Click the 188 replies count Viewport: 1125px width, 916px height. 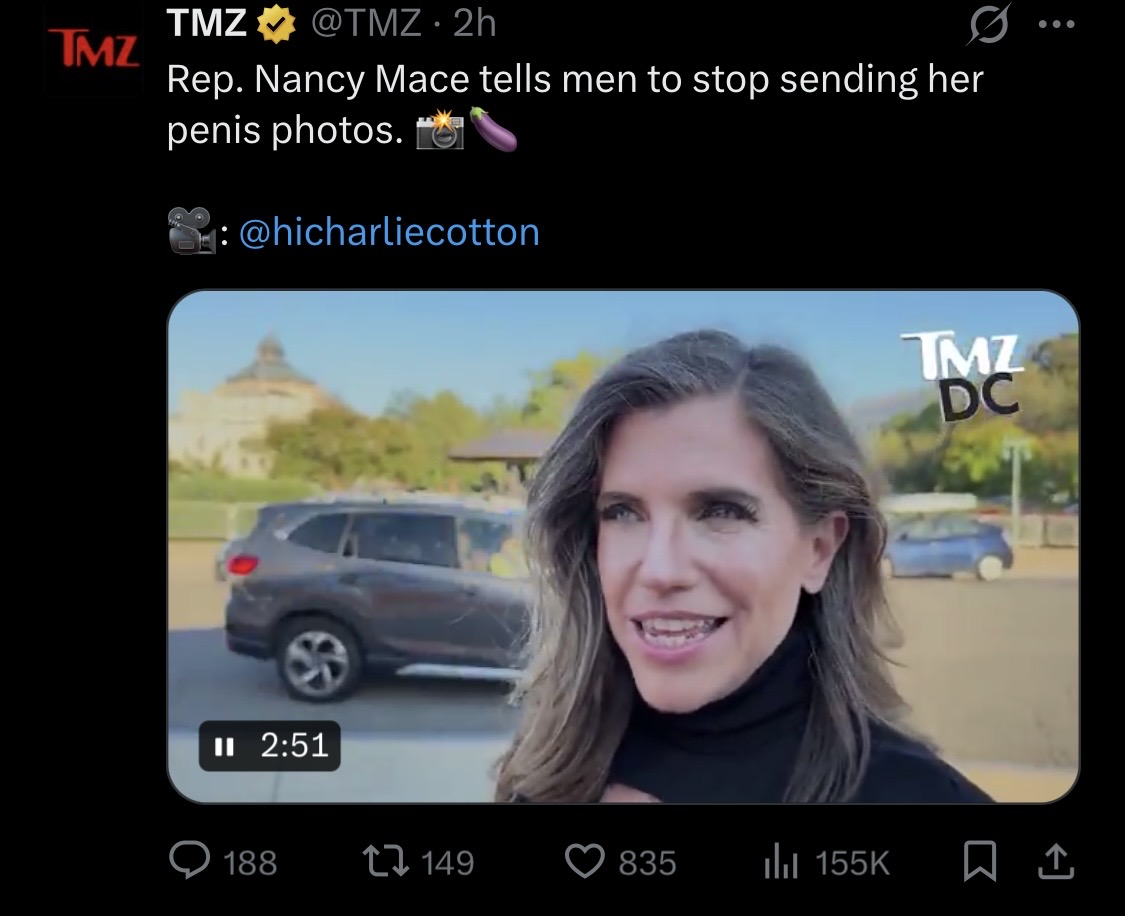point(250,862)
